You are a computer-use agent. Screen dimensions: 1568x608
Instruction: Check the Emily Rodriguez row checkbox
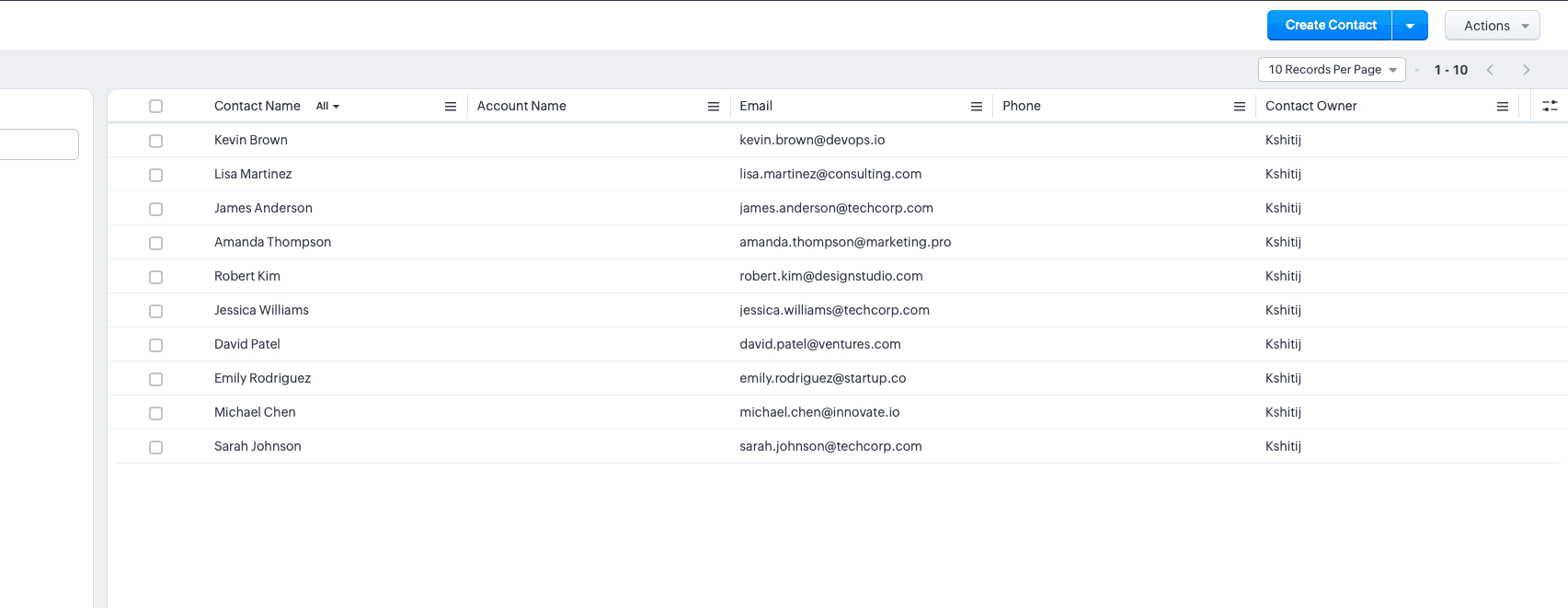tap(155, 379)
